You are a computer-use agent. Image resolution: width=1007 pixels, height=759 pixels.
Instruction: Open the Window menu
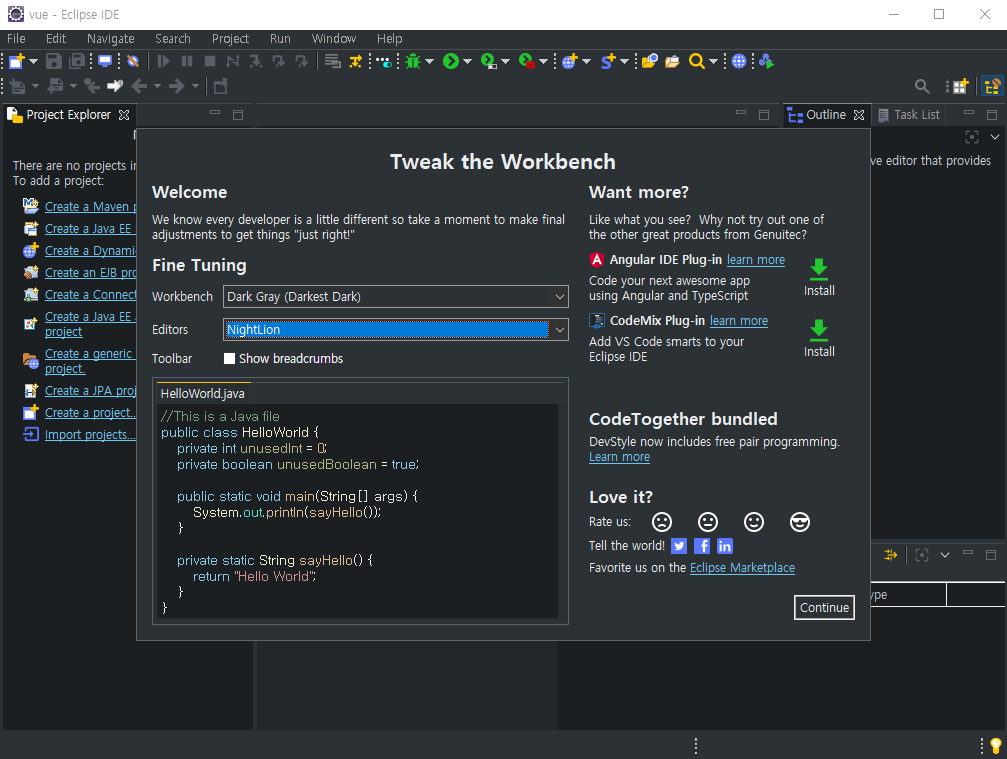(x=333, y=39)
